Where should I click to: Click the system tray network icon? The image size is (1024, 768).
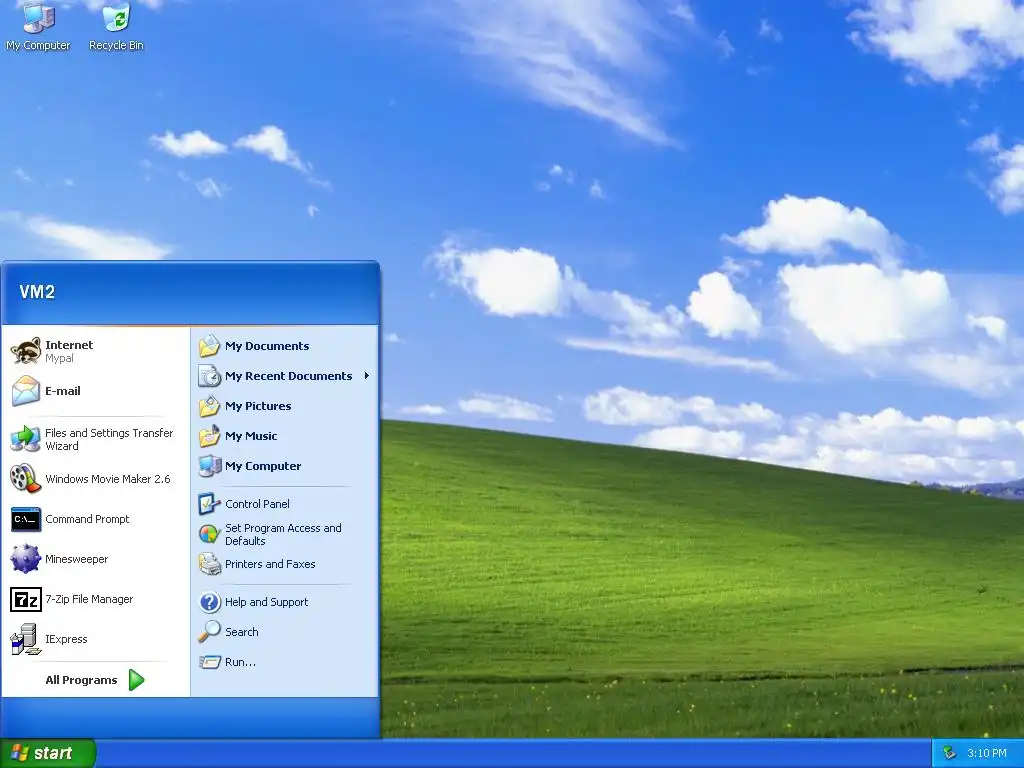pos(950,753)
